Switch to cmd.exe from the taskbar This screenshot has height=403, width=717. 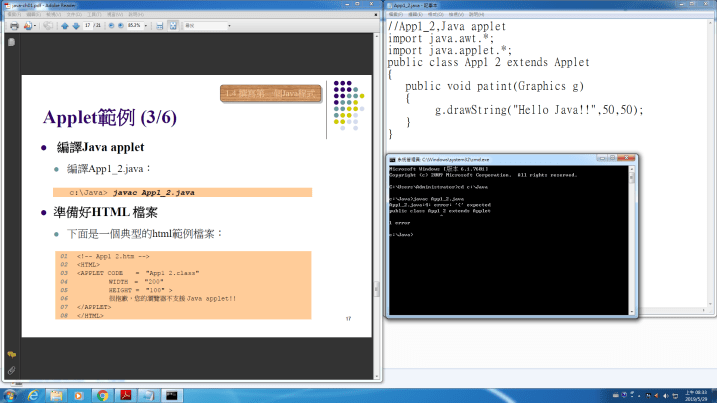pos(171,394)
